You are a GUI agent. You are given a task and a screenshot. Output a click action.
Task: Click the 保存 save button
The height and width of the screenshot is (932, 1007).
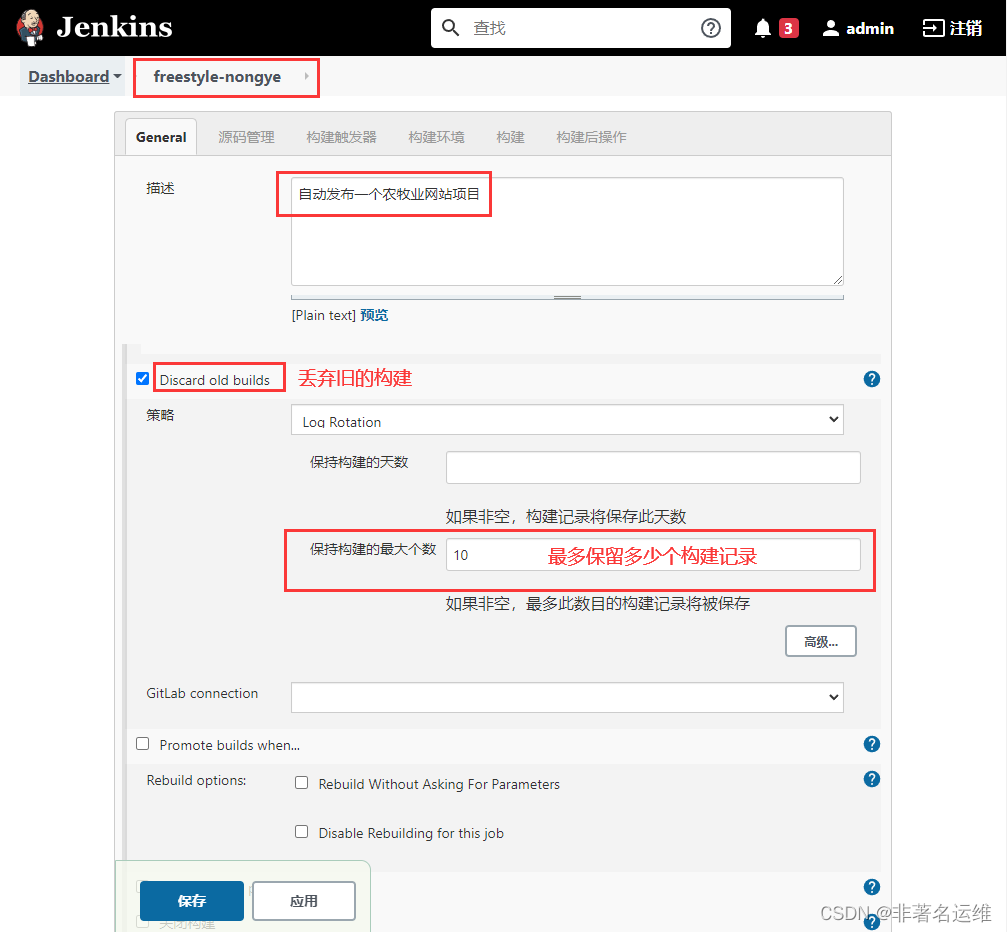click(191, 901)
